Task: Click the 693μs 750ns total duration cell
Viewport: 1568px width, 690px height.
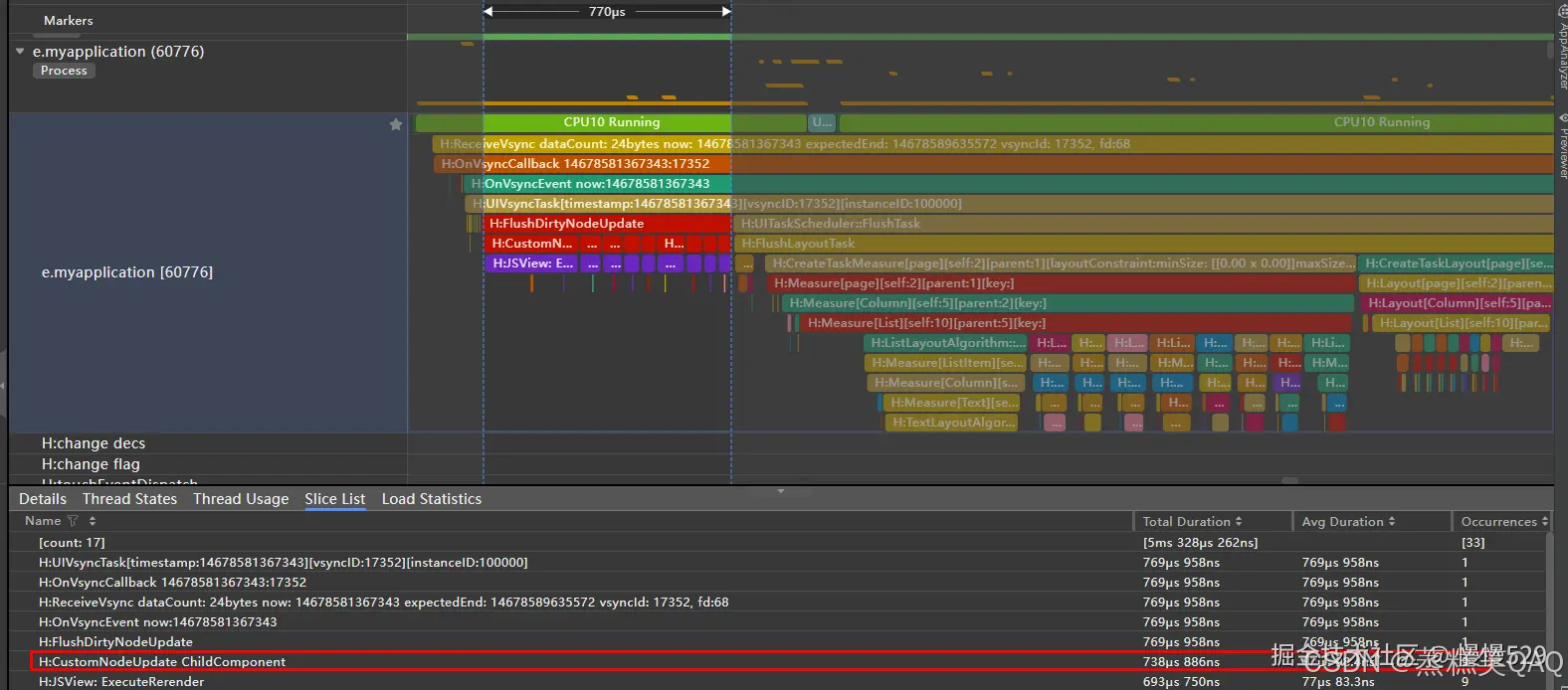Action: click(1181, 682)
